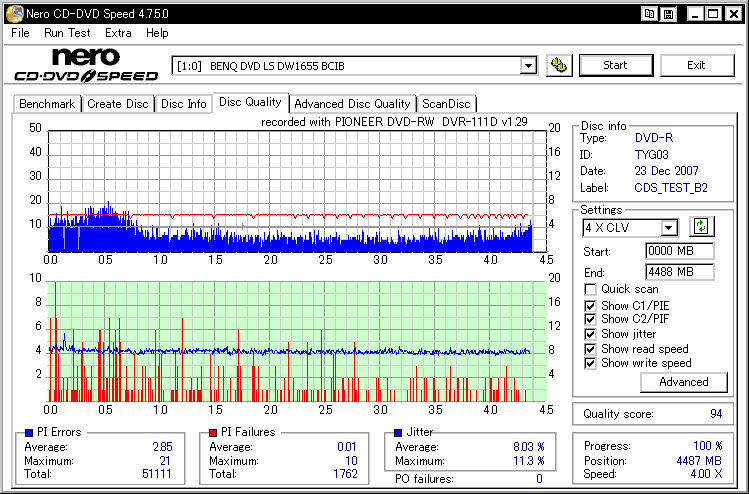Screen dimensions: 749x494
Task: Expand the 4 X CLV speed dropdown
Action: coord(669,228)
